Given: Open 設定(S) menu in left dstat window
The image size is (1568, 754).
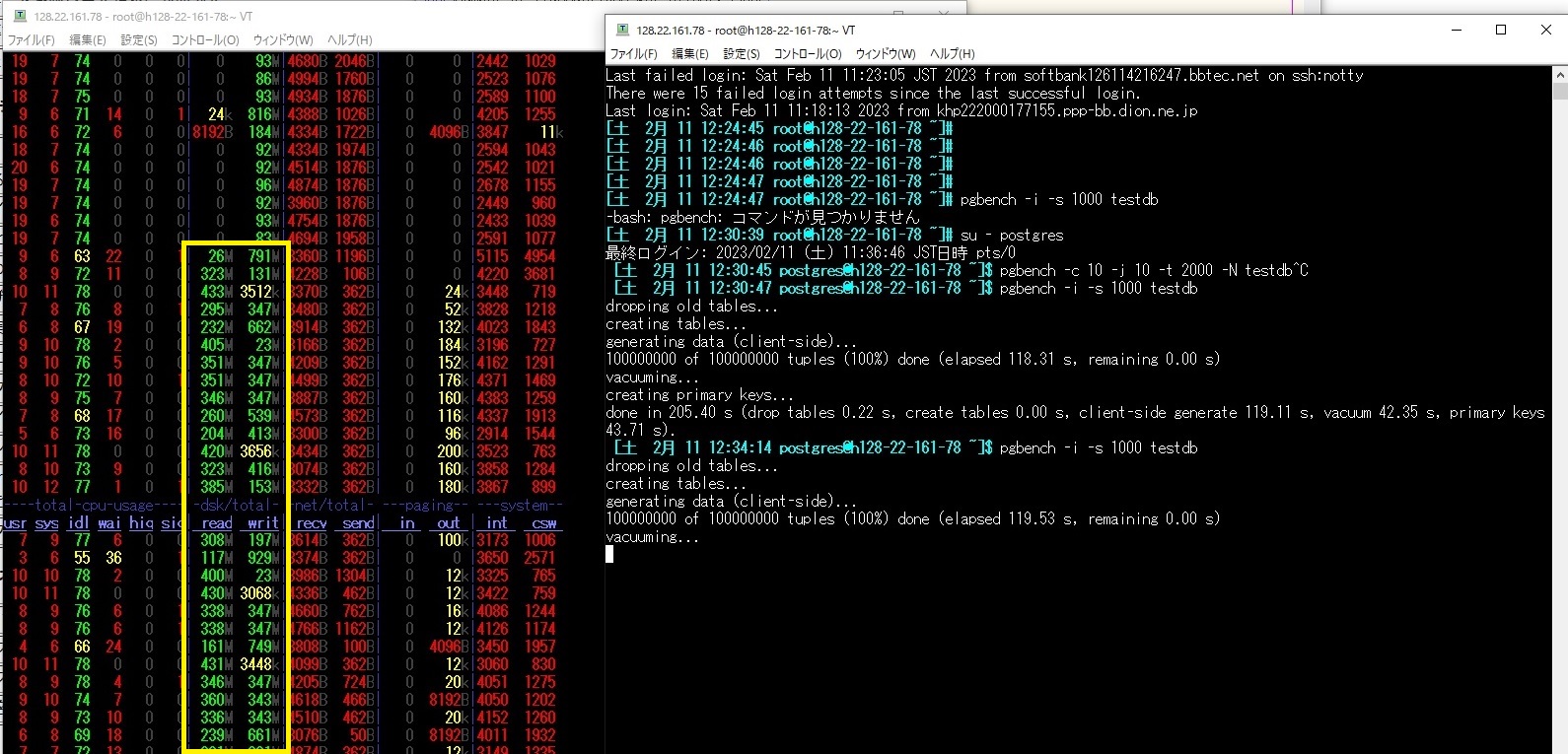Looking at the screenshot, I should pyautogui.click(x=138, y=40).
